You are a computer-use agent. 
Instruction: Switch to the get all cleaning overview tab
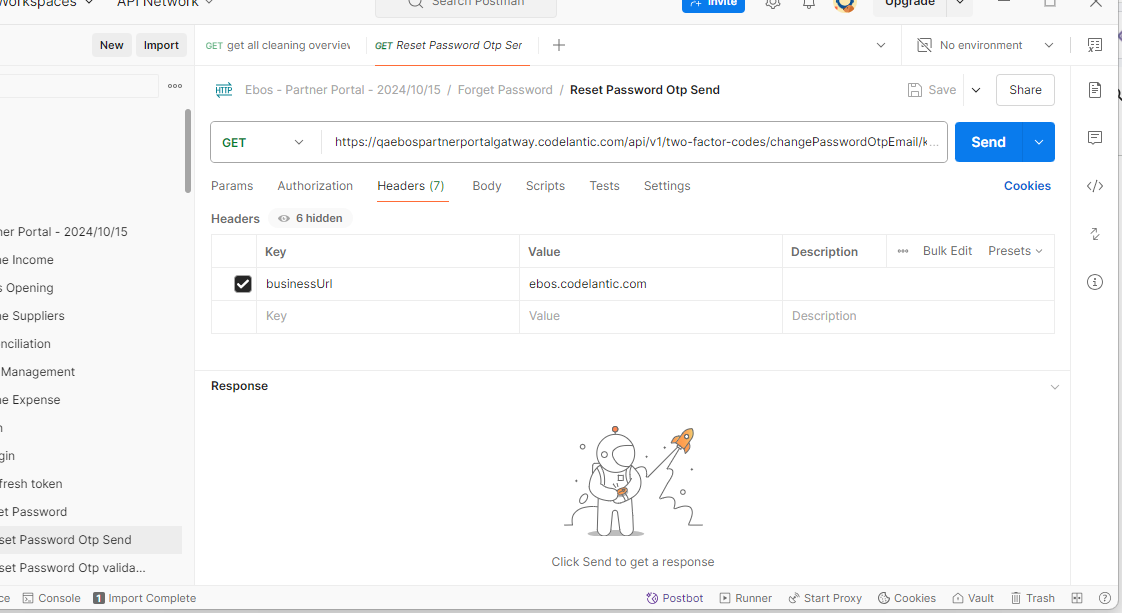[279, 45]
